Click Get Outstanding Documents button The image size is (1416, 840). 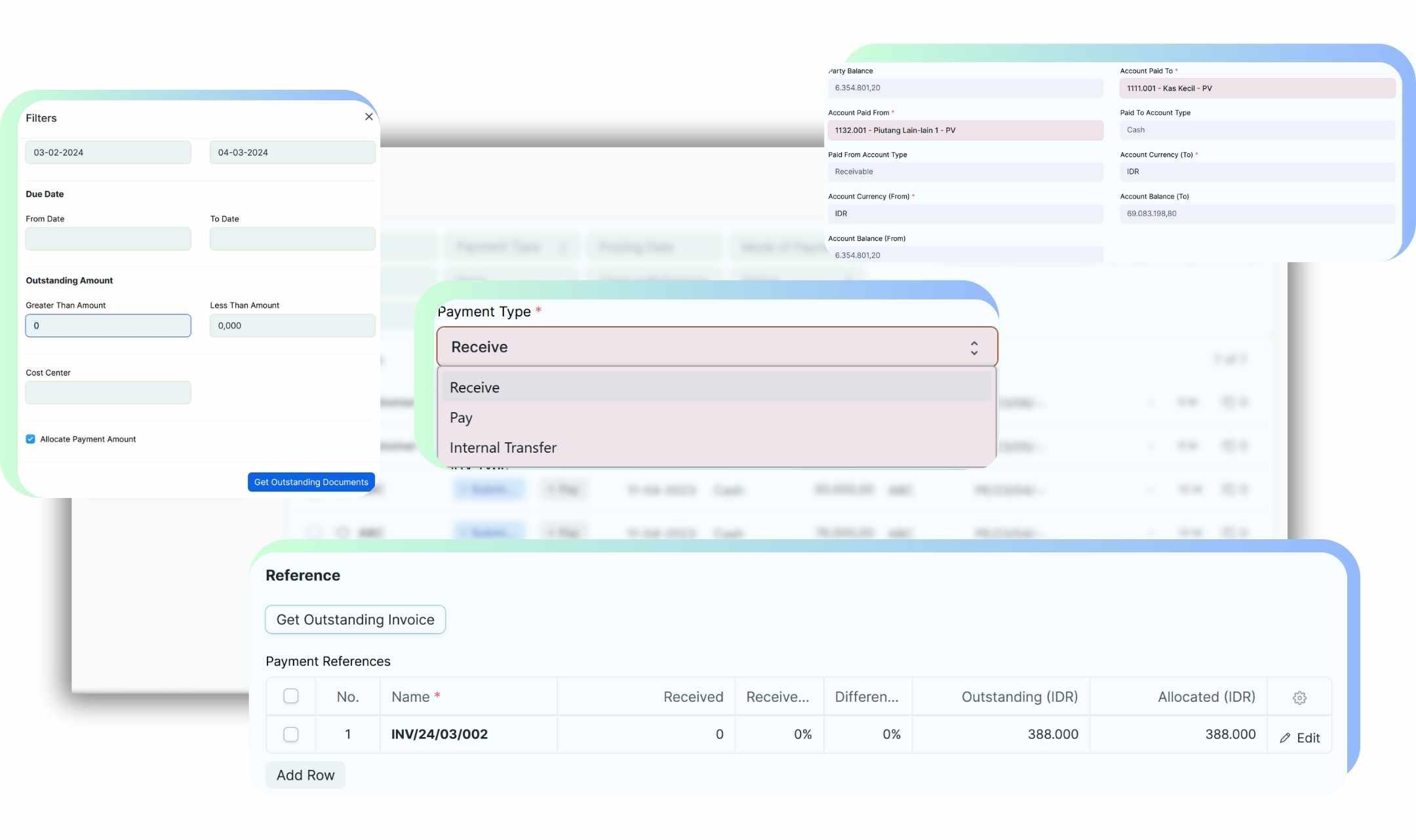[311, 482]
